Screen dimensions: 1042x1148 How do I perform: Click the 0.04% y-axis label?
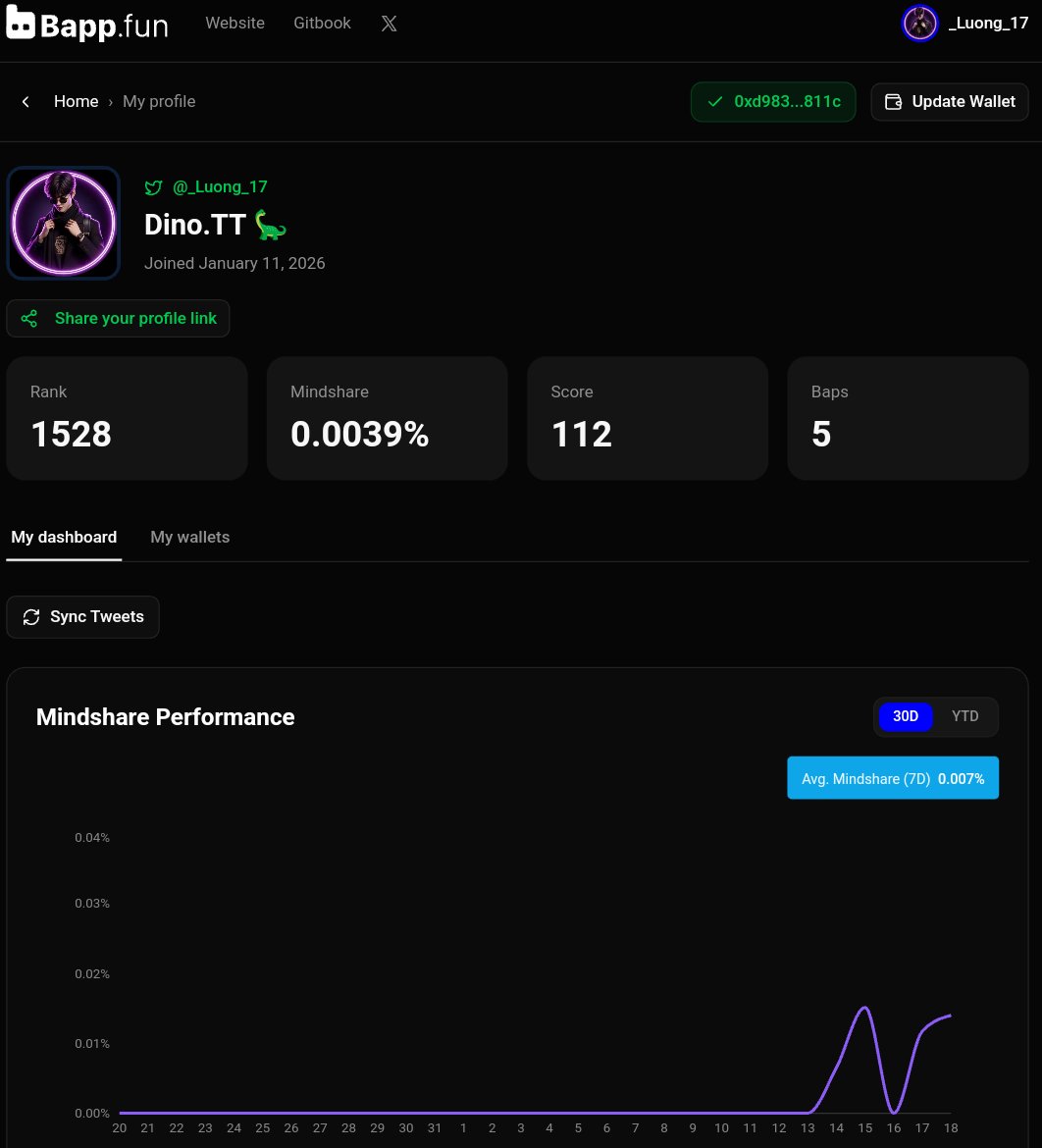(92, 838)
